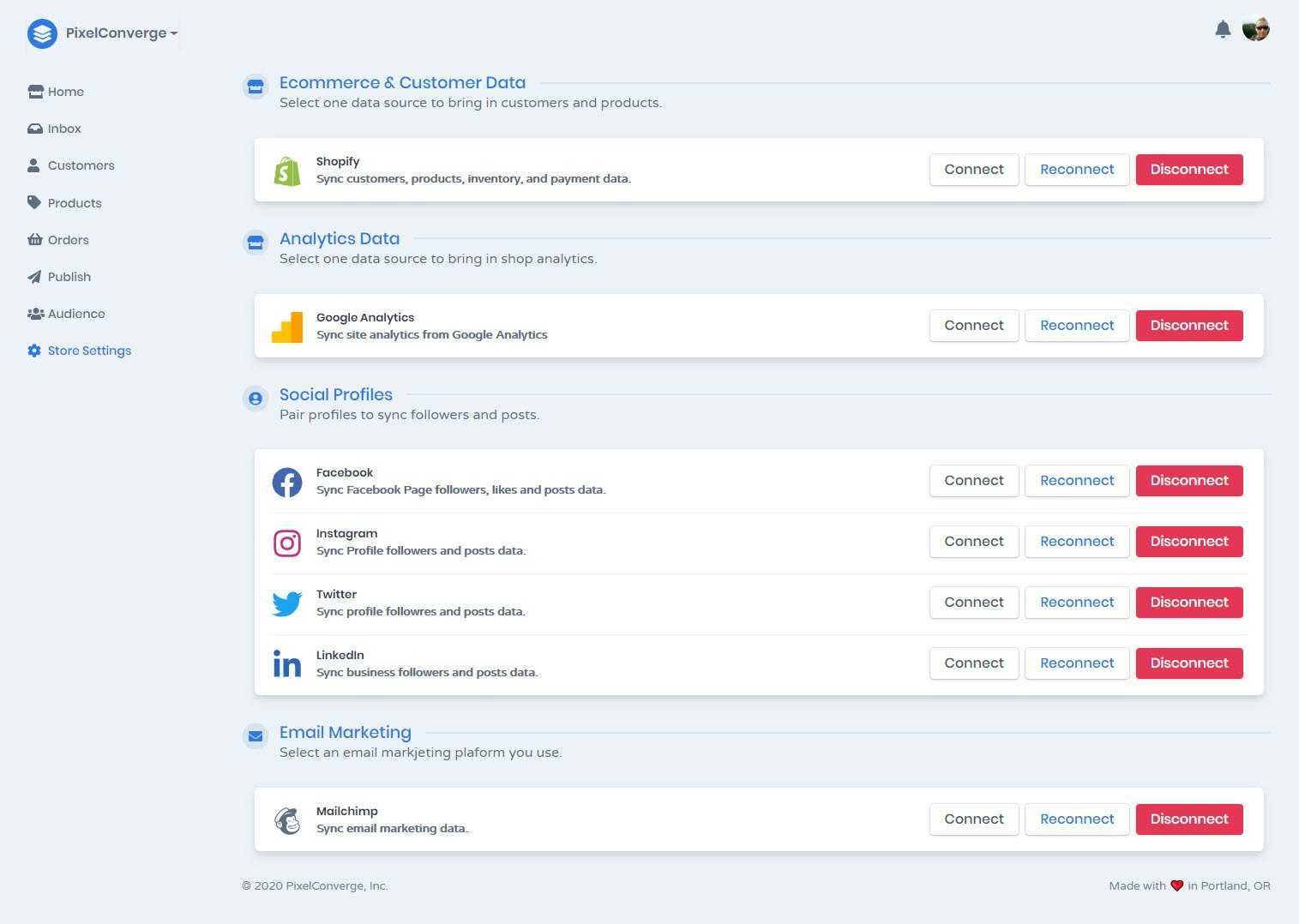Click the Publish paper plane icon
1299x924 pixels.
point(34,277)
